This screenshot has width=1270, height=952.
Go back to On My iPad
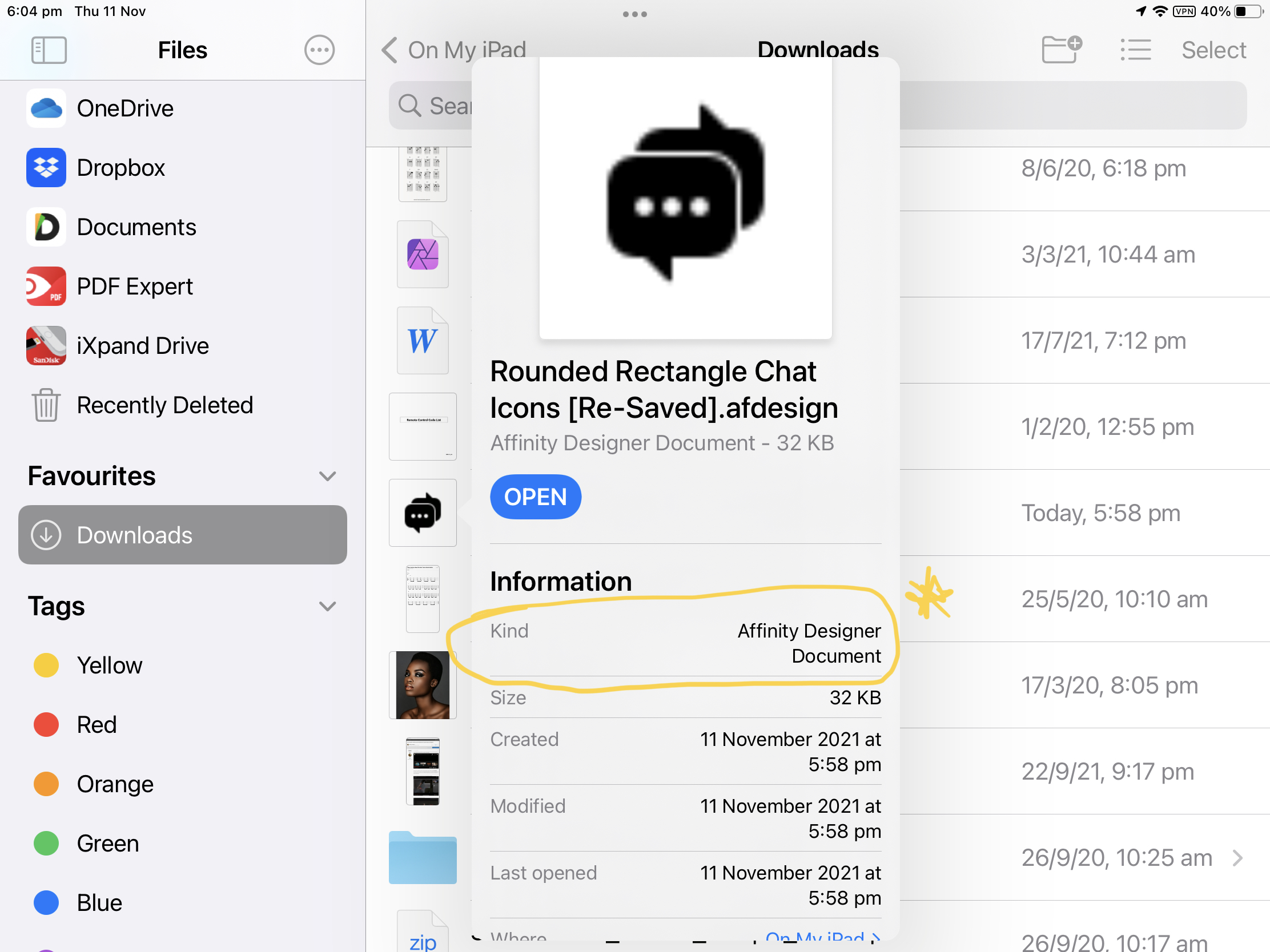[x=453, y=50]
